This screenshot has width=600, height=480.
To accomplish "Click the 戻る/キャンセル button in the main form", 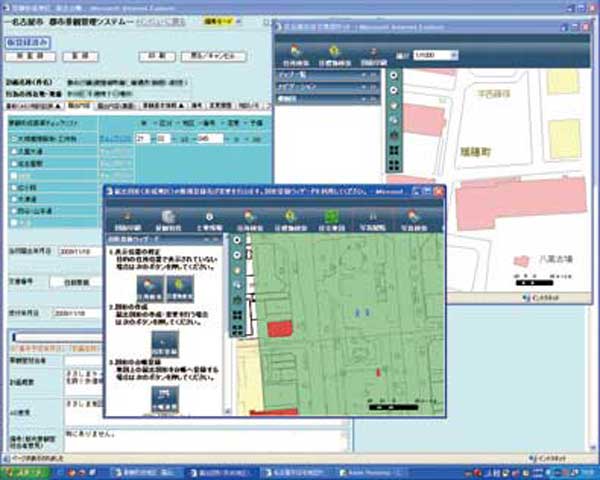I will coord(214,56).
